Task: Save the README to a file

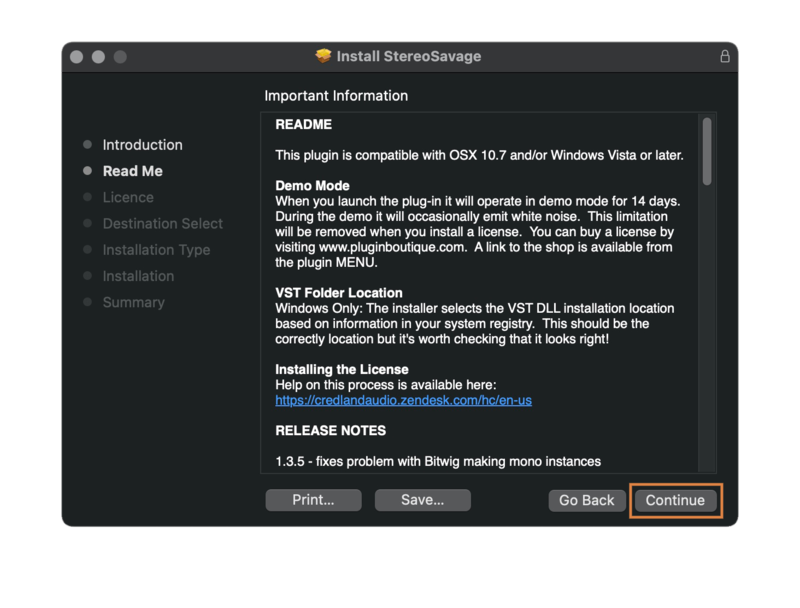Action: point(422,500)
